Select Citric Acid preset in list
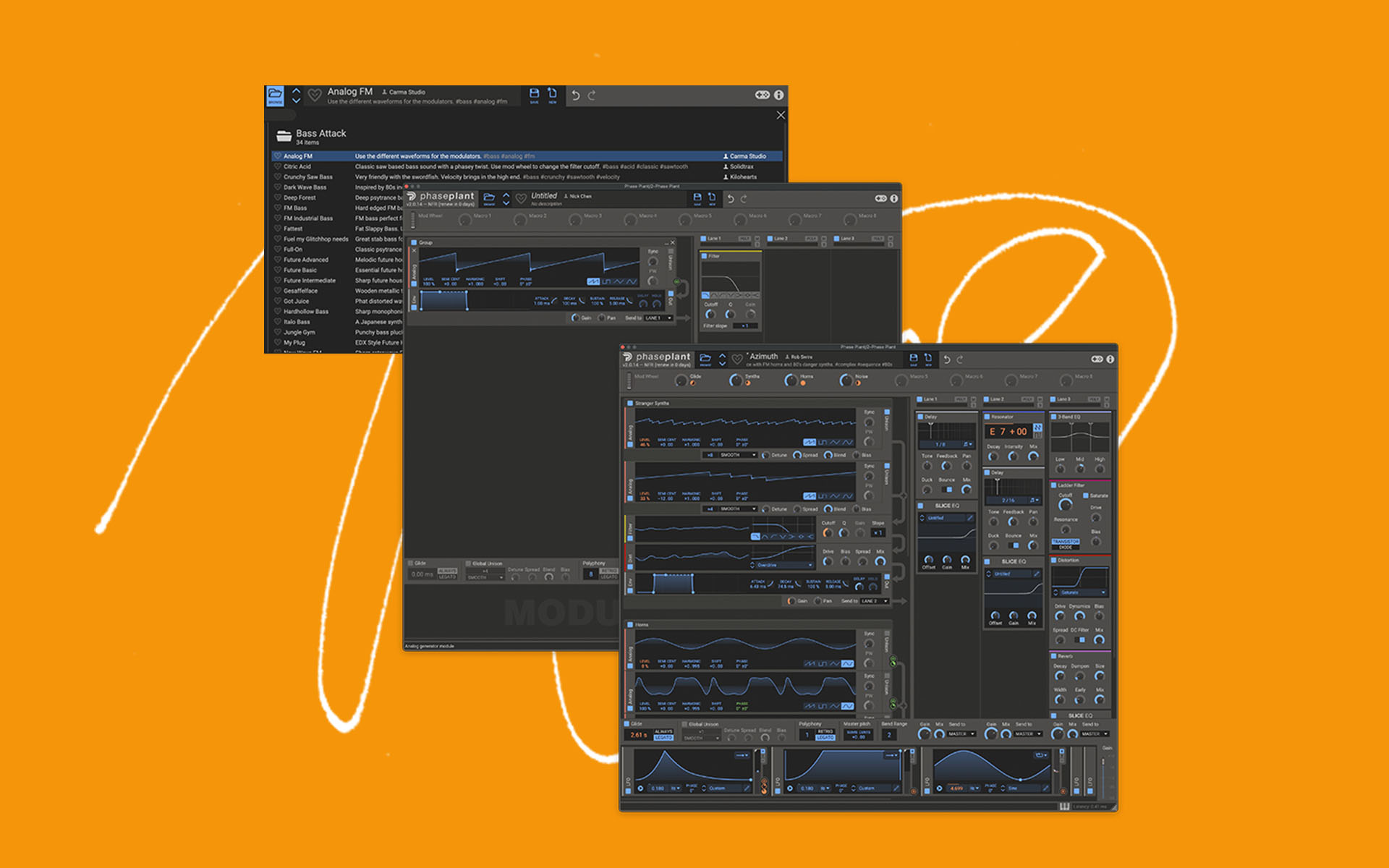The height and width of the screenshot is (868, 1389). (x=297, y=166)
